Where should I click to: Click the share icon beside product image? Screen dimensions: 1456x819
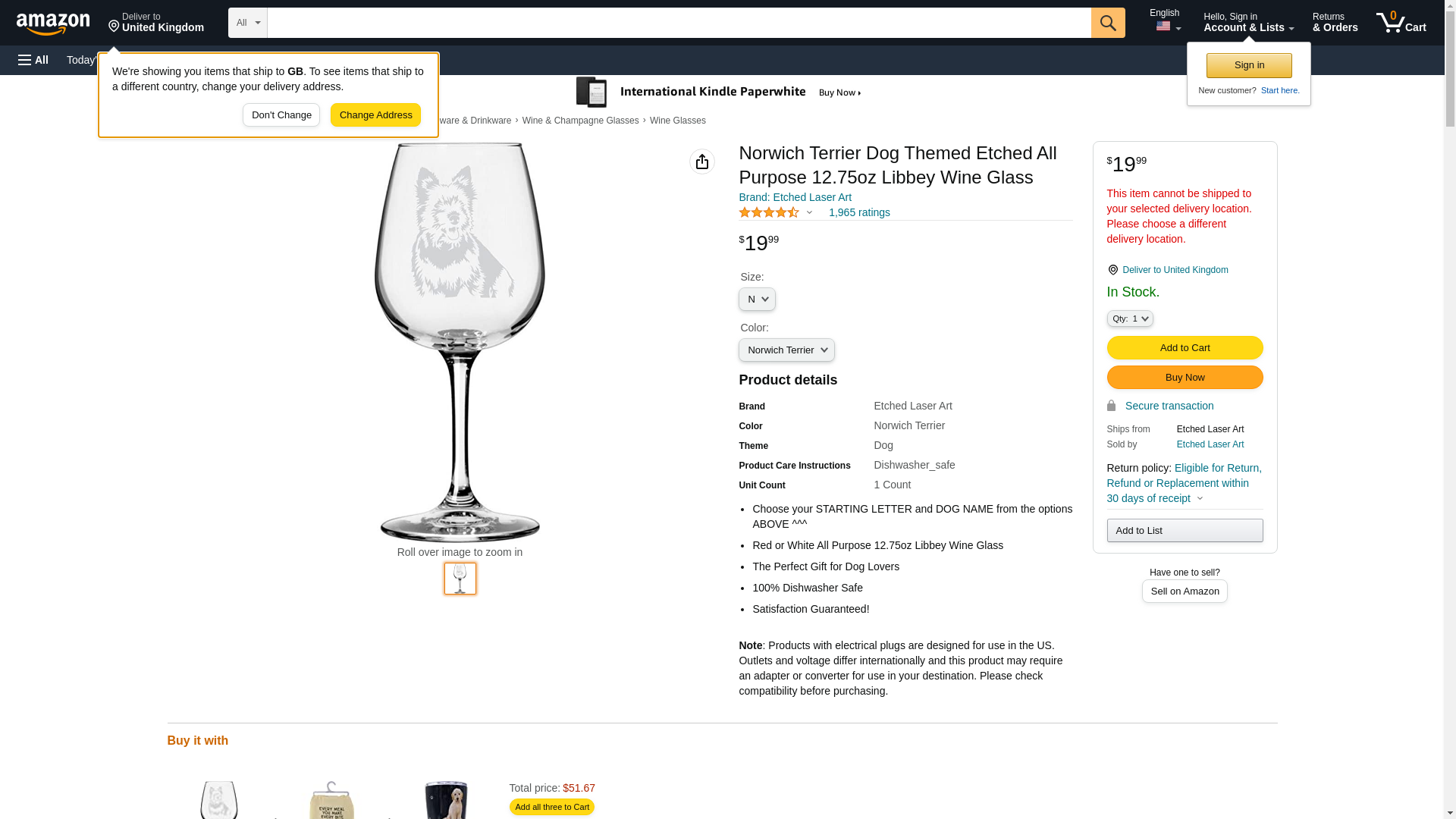tap(702, 162)
